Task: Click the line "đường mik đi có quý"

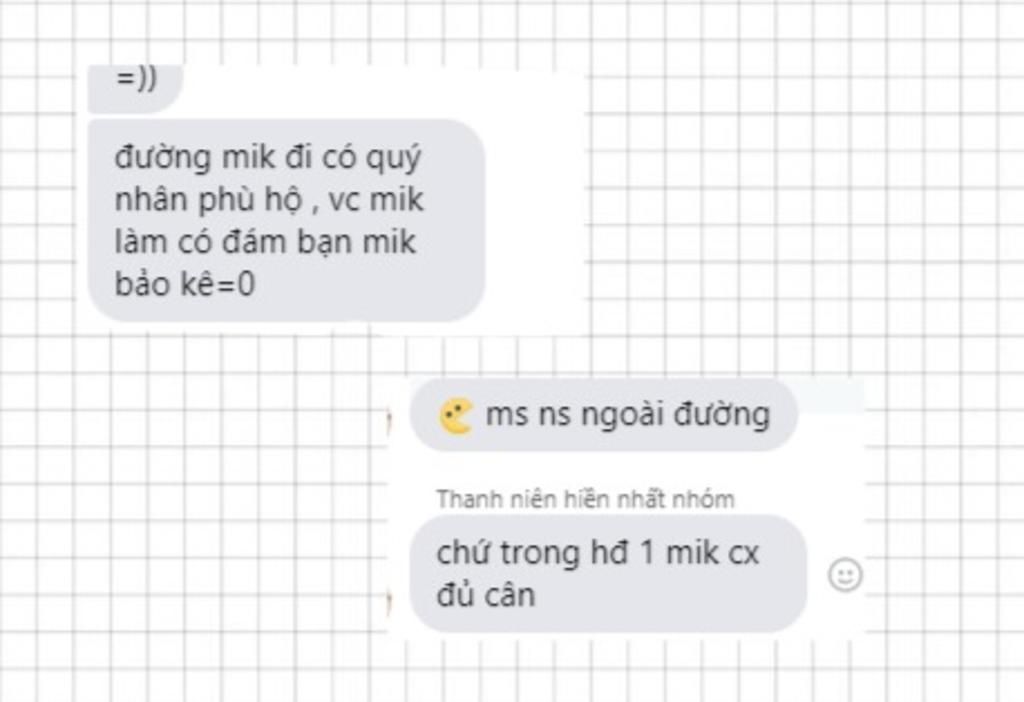Action: pyautogui.click(x=268, y=159)
